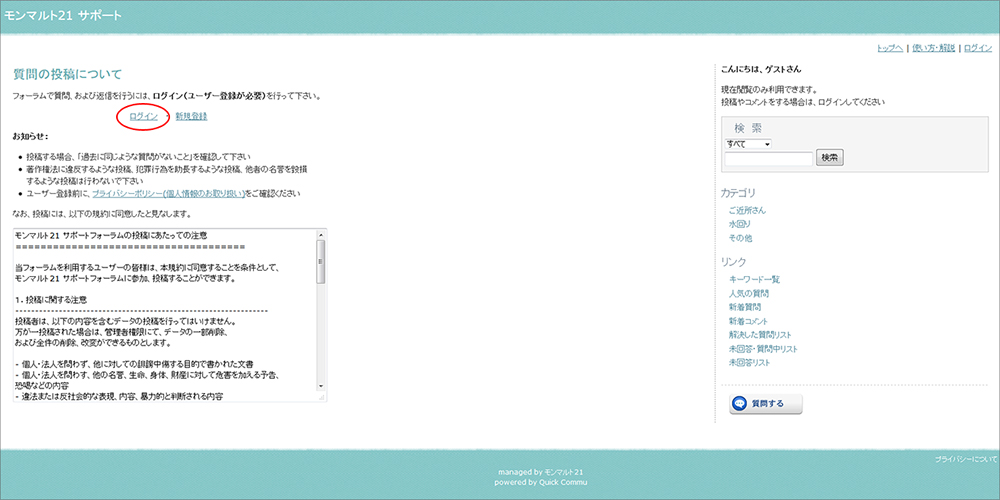Click the トップへ link in top navigation
Screen dimensions: 1000x500
(890, 48)
